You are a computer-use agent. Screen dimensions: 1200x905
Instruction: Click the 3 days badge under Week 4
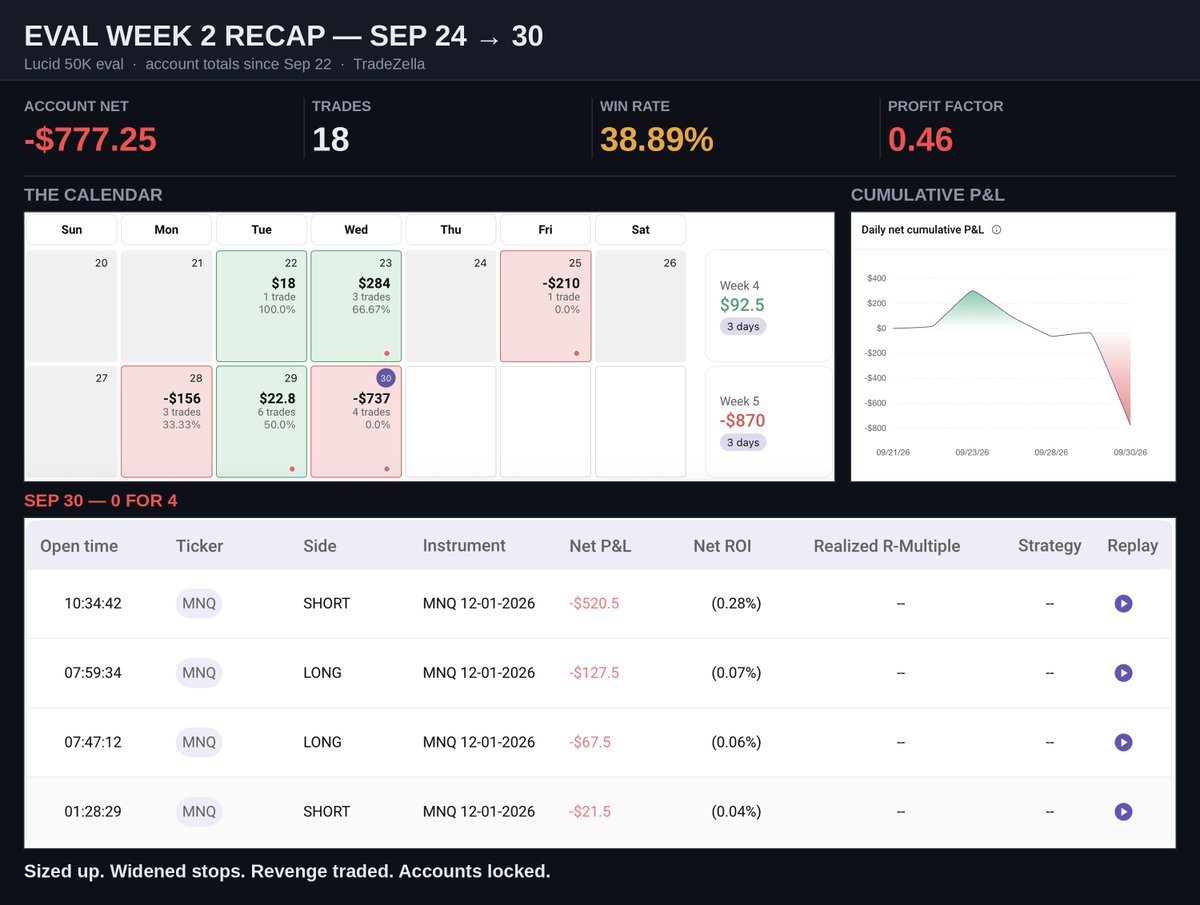pyautogui.click(x=743, y=327)
